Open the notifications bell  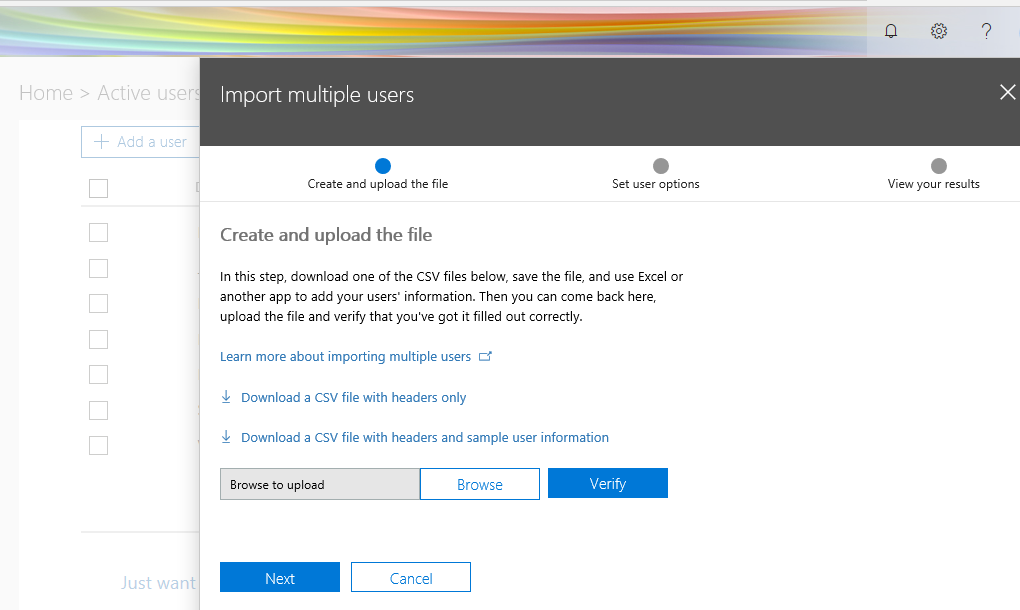(x=890, y=31)
